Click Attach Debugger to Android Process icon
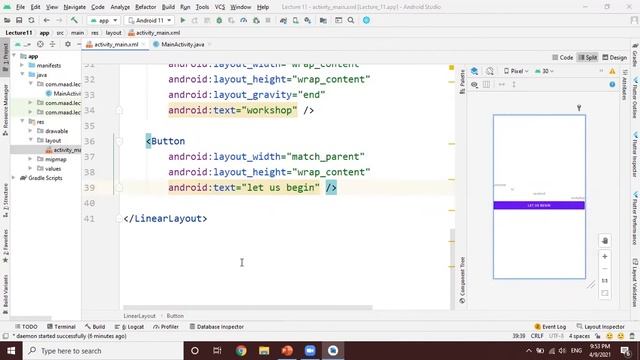640x360 pixels. (x=256, y=20)
